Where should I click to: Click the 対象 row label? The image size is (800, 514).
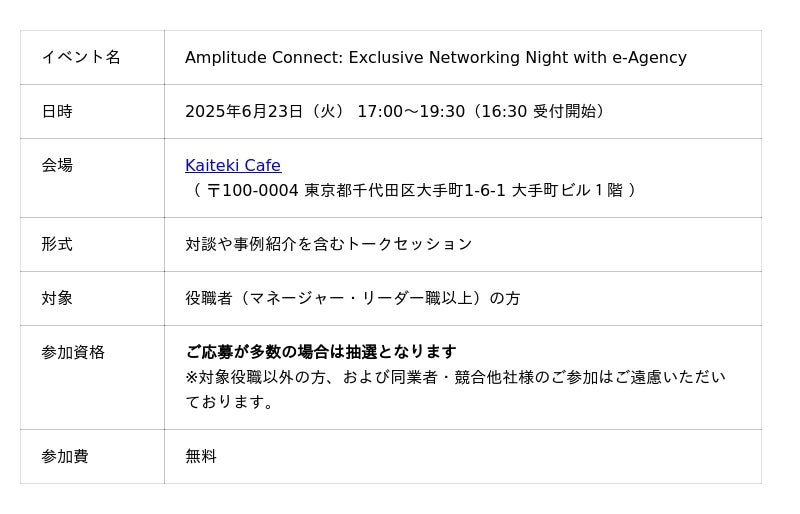pyautogui.click(x=57, y=298)
